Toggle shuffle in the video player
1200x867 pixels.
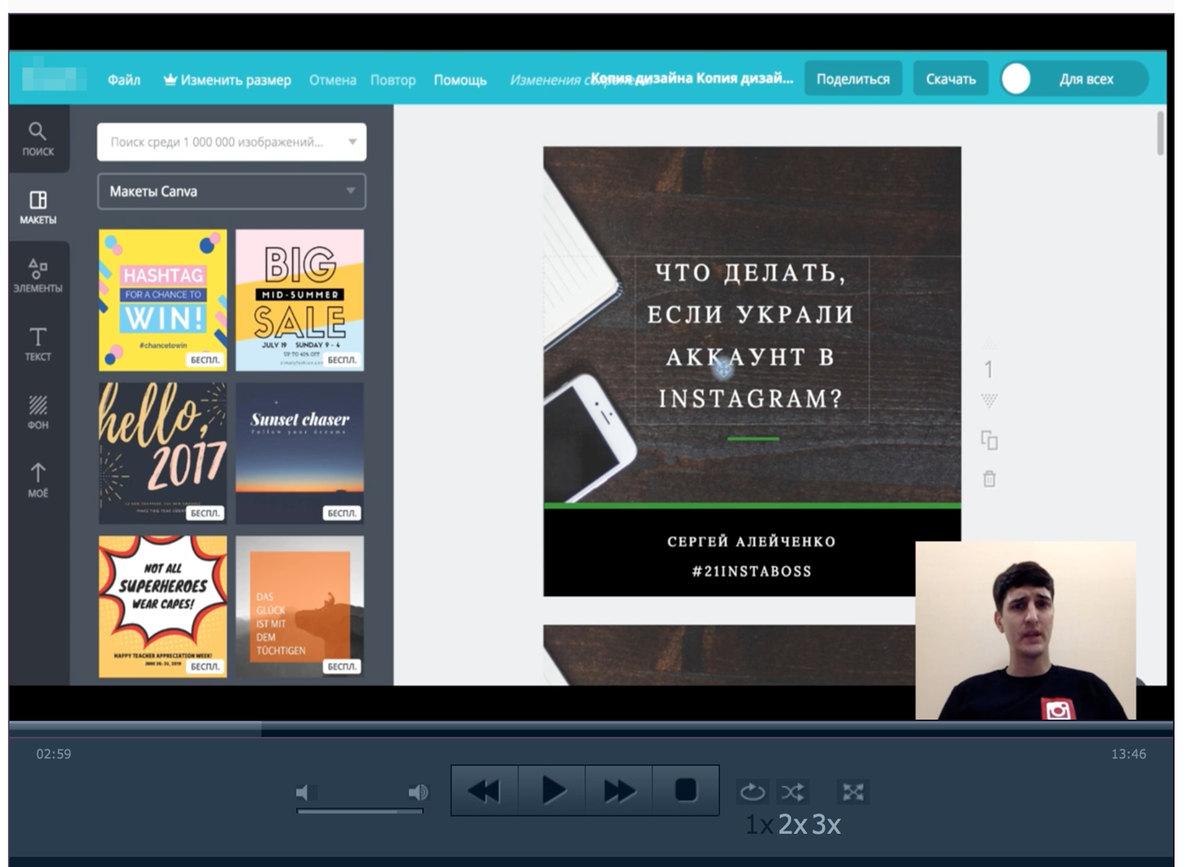pyautogui.click(x=793, y=792)
